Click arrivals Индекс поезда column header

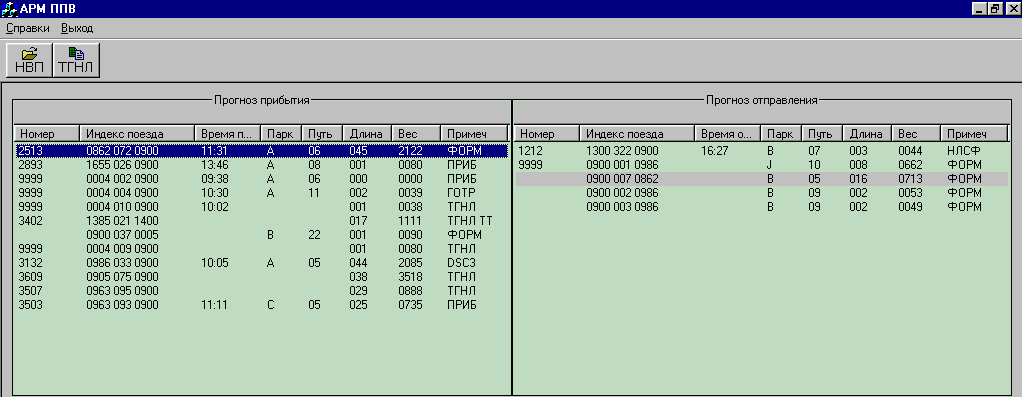pos(137,134)
